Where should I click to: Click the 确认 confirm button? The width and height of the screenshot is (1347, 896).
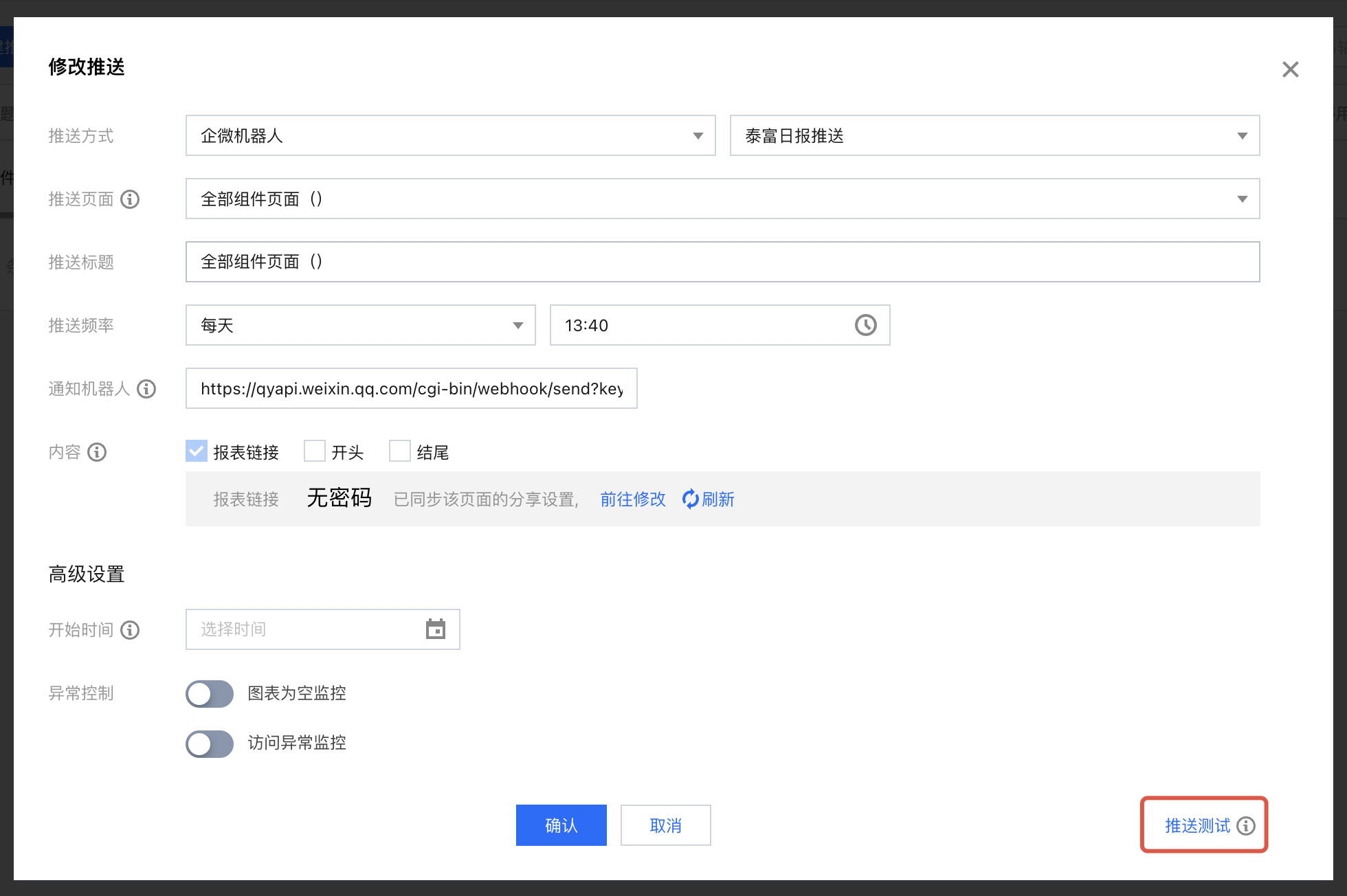(x=561, y=825)
